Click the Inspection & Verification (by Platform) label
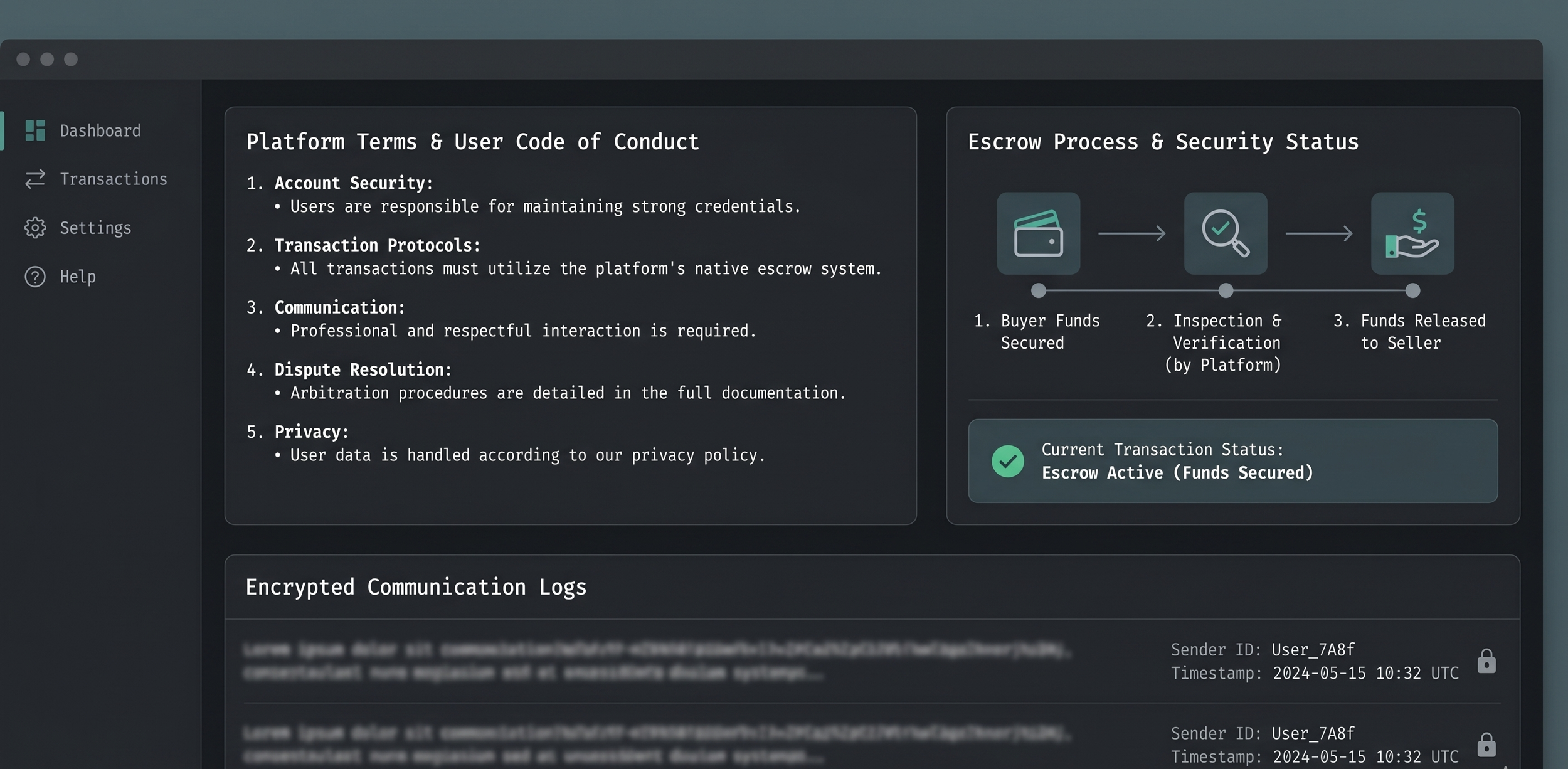The height and width of the screenshot is (769, 1568). pos(1214,343)
